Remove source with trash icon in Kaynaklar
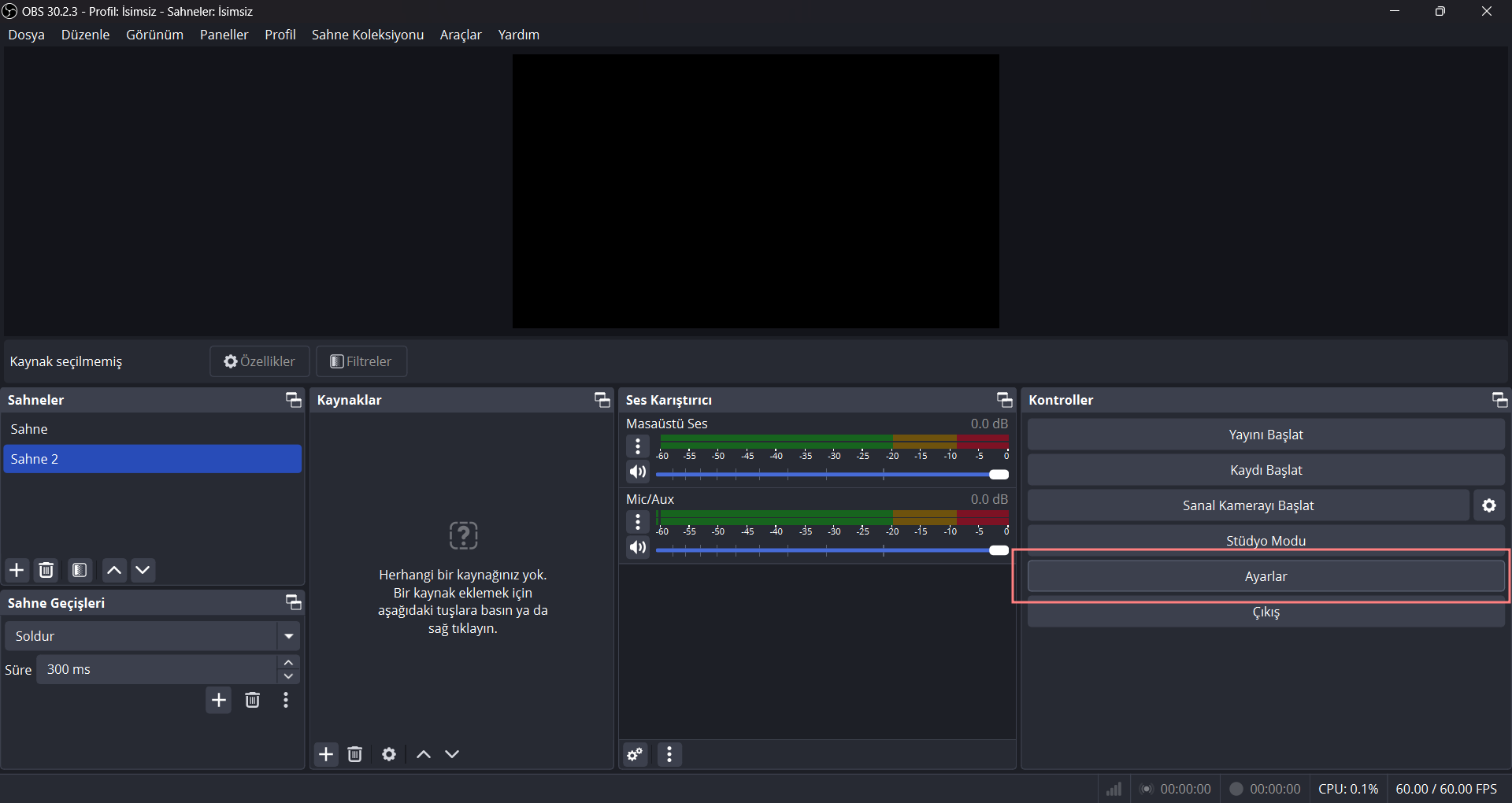Screen dimensions: 1512x803 [355, 754]
